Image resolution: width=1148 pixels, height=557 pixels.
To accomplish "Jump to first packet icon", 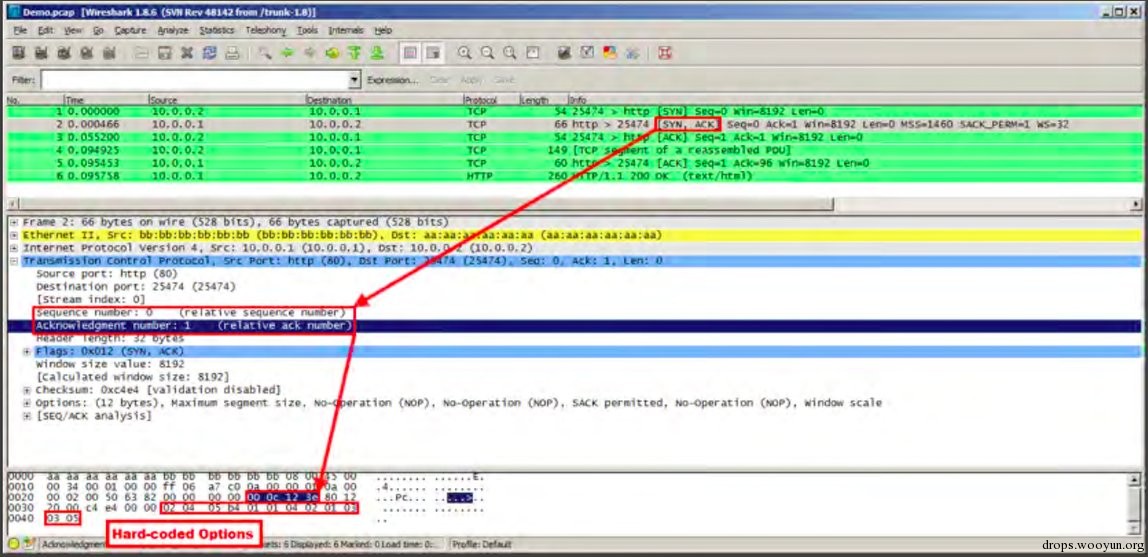I will click(x=354, y=53).
